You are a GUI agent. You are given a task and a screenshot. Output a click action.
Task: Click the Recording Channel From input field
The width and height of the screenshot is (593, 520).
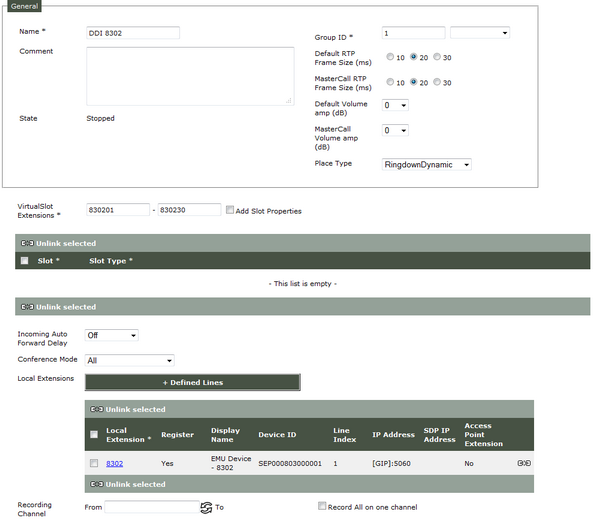[152, 507]
